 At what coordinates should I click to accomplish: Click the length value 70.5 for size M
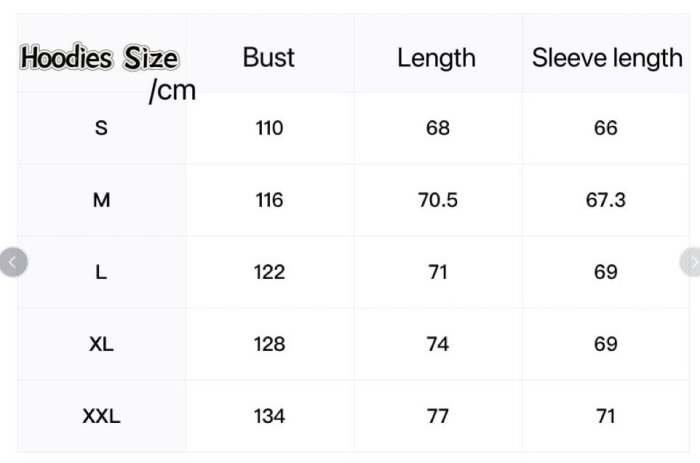437,200
